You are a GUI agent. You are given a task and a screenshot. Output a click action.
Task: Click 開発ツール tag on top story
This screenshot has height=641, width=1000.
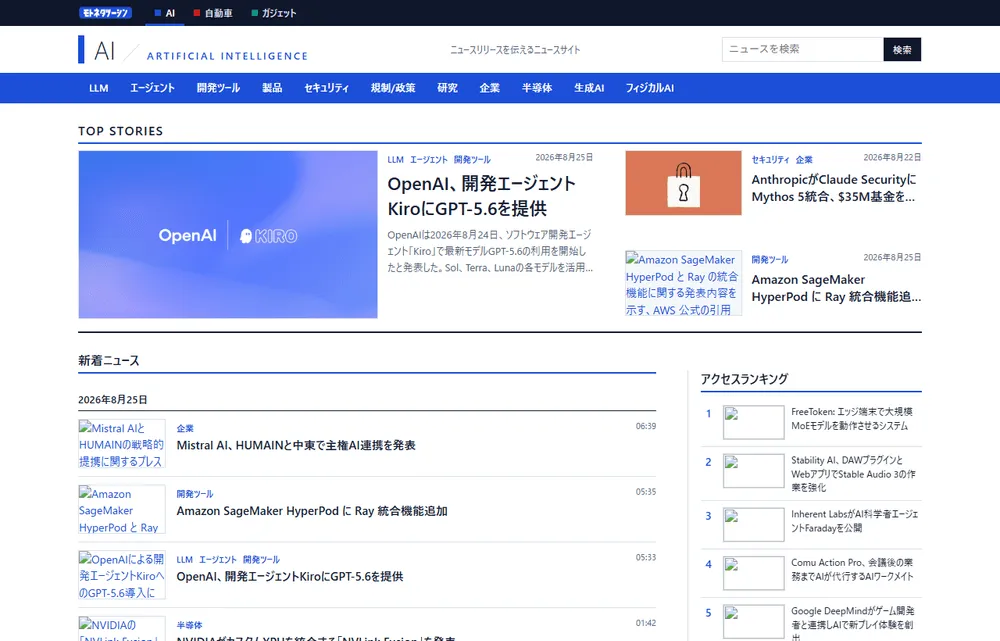(472, 159)
